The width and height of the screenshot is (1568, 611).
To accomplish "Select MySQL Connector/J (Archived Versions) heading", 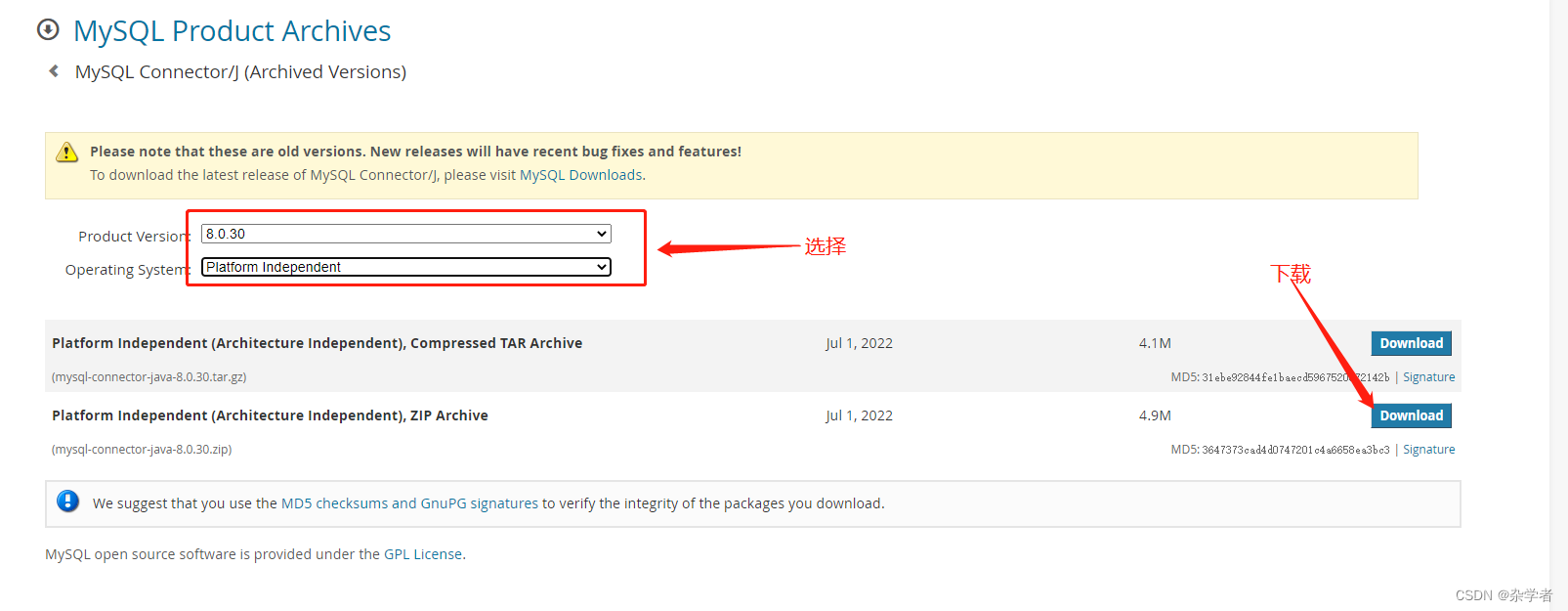I will point(239,71).
